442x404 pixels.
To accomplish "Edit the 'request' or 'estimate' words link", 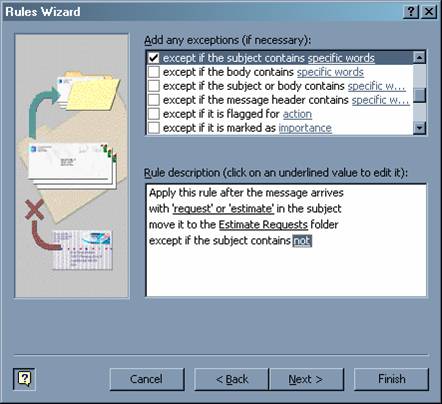I will 223,209.
